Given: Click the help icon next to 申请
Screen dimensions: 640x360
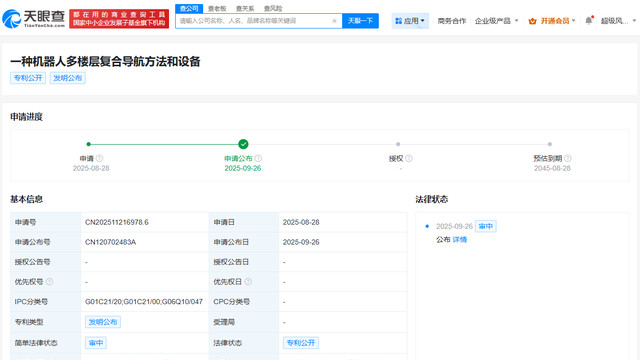Looking at the screenshot, I should click(99, 158).
